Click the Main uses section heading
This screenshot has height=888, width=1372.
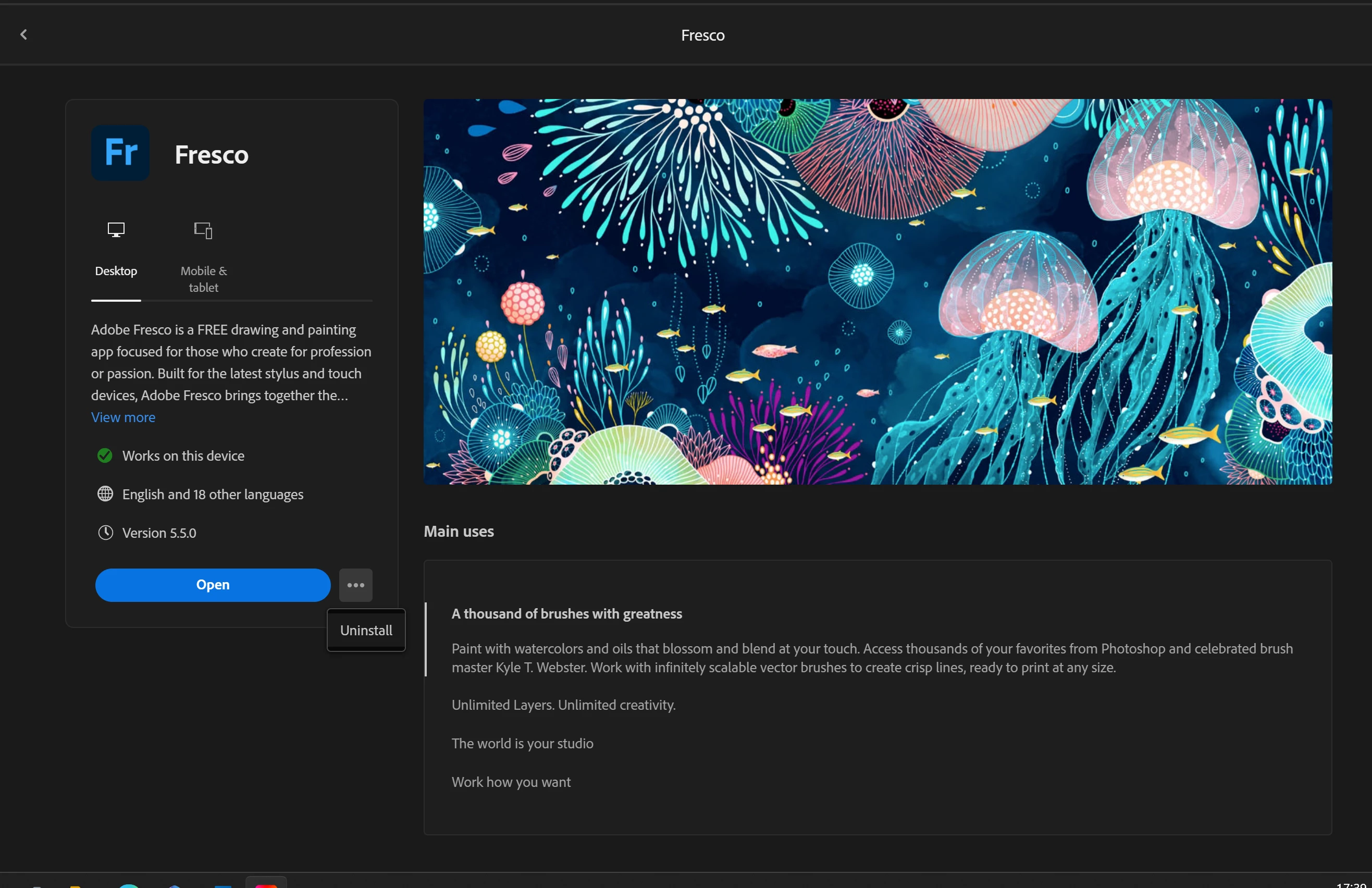459,531
